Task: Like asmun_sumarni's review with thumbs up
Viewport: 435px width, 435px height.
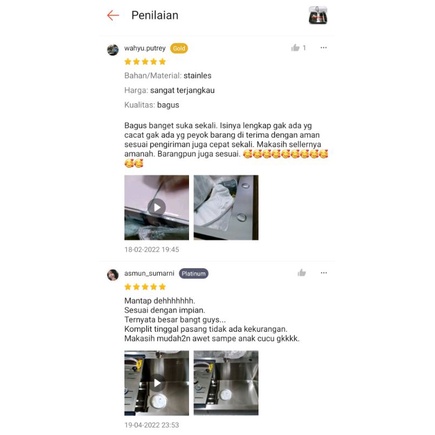Action: pos(301,273)
